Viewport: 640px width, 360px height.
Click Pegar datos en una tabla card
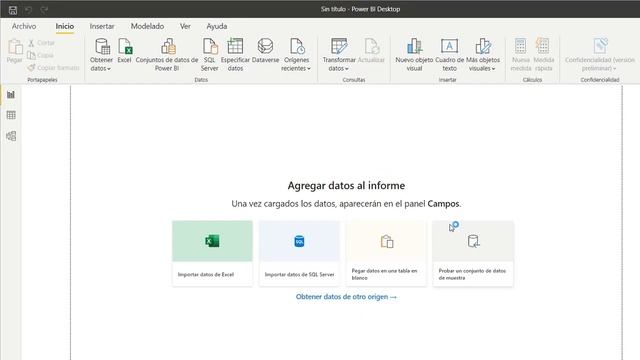click(x=386, y=253)
